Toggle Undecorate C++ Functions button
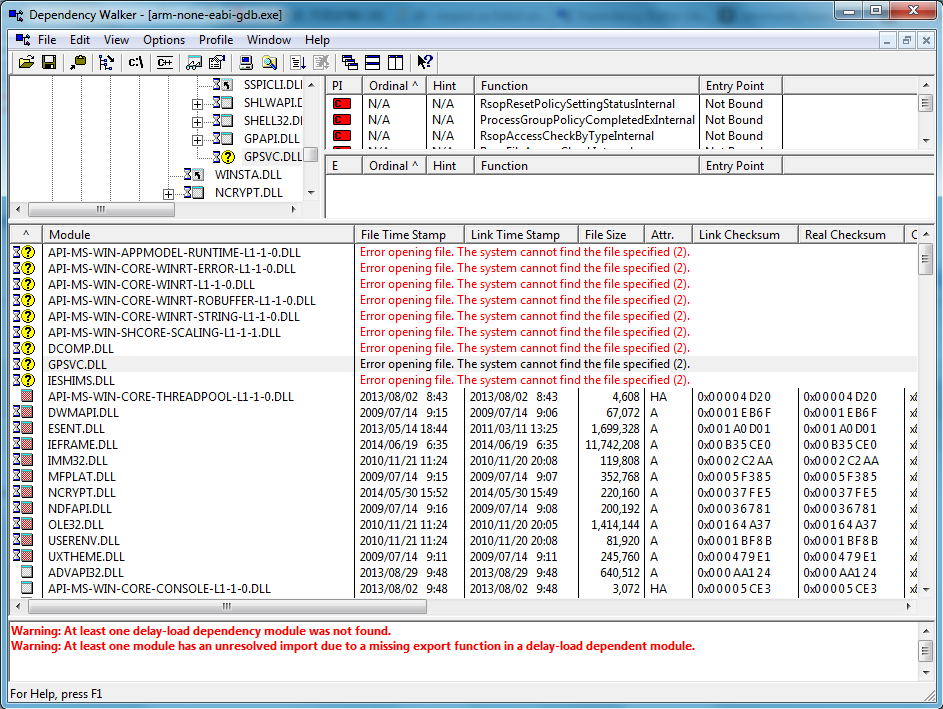This screenshot has width=943, height=709. pyautogui.click(x=165, y=62)
